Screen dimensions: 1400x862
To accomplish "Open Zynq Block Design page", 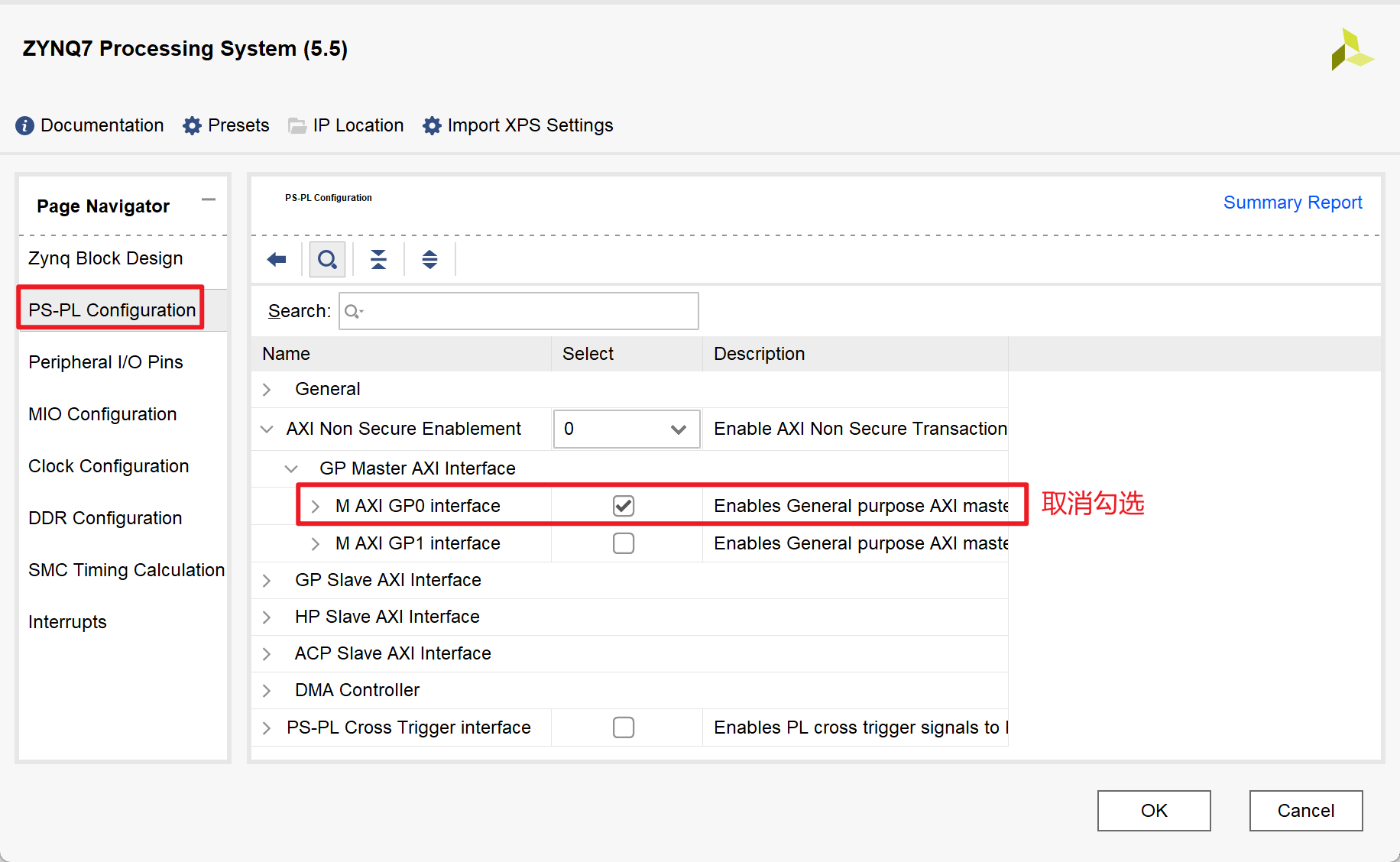I will click(105, 258).
